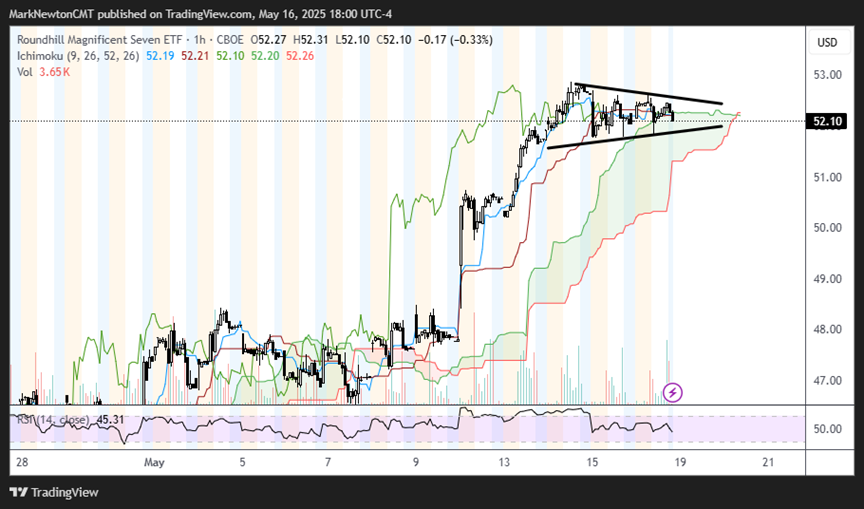Click the Ichimoku (9, 26, 52, 26) indicator legend
The width and height of the screenshot is (864, 509).
[x=78, y=56]
